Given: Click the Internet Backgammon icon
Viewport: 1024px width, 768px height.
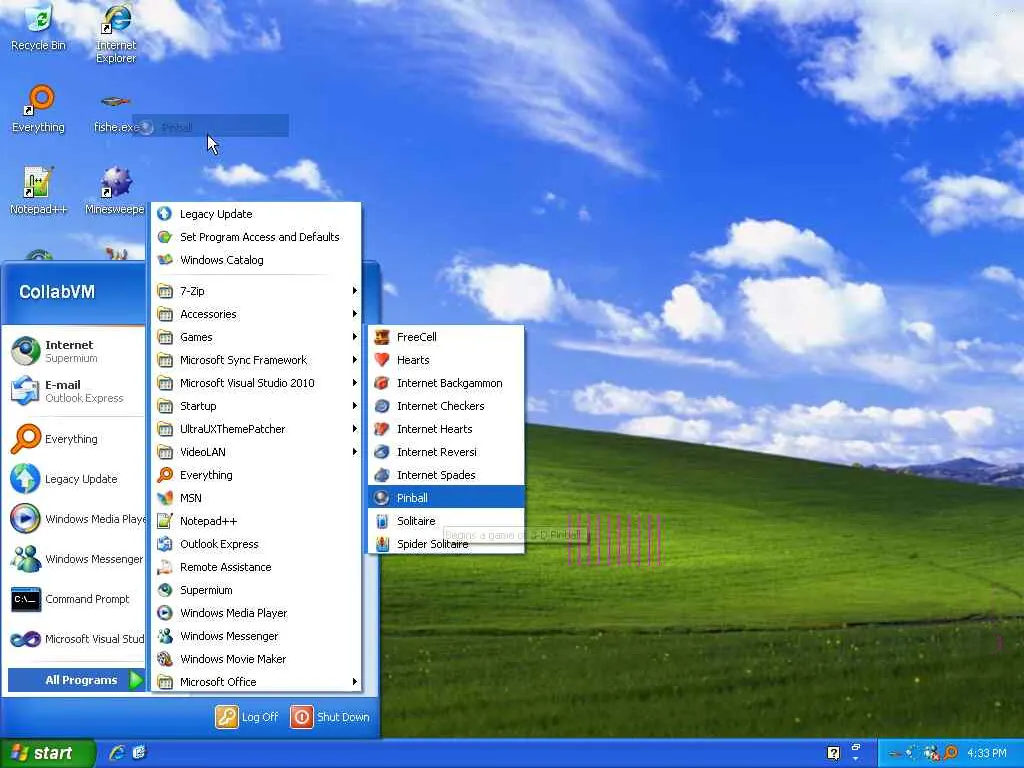Looking at the screenshot, I should click(x=382, y=383).
